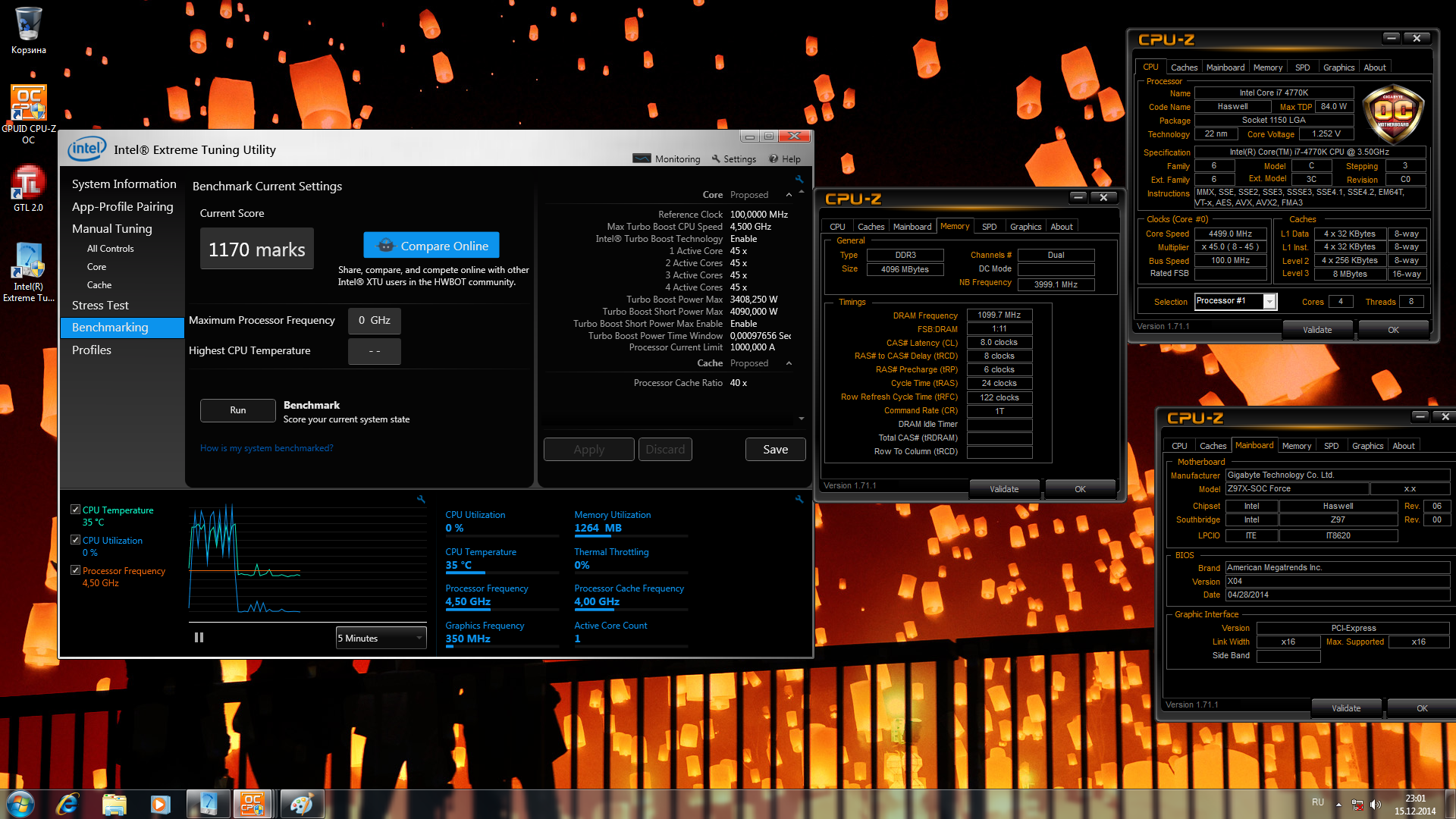Click OK in CPU-Z Memory window

point(1080,489)
